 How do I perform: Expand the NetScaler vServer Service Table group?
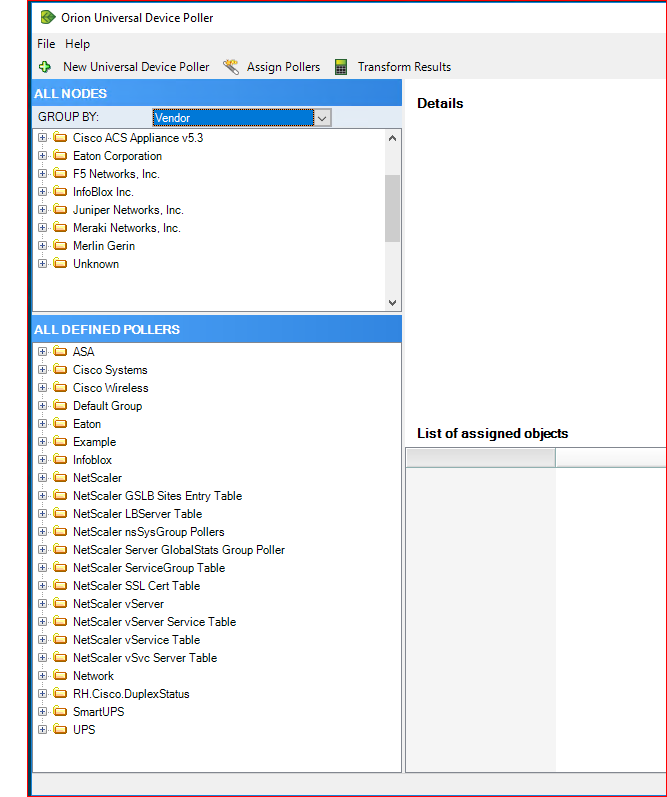[x=42, y=621]
